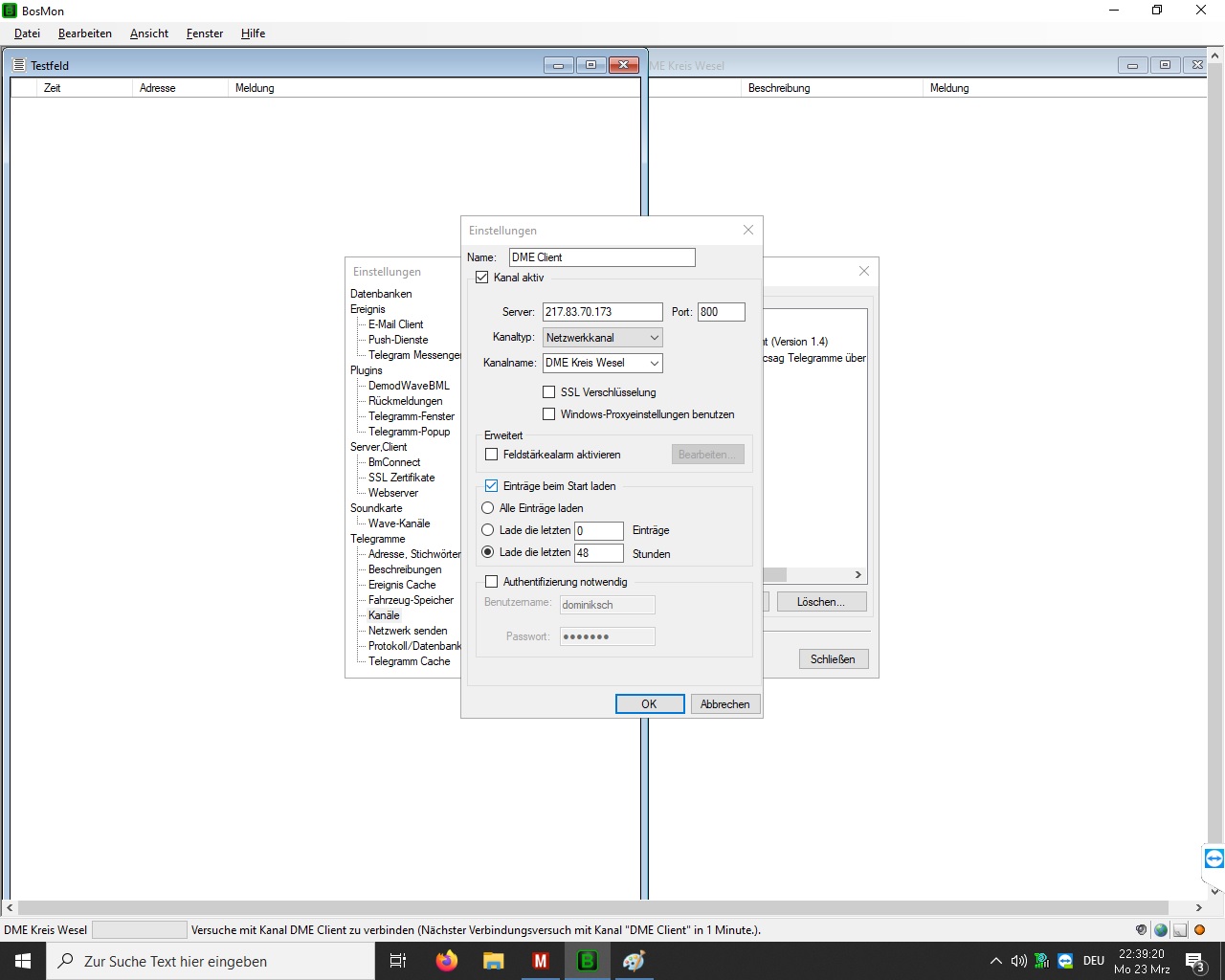Click the Einträge count field showing 0
The width and height of the screenshot is (1225, 980).
pyautogui.click(x=599, y=531)
